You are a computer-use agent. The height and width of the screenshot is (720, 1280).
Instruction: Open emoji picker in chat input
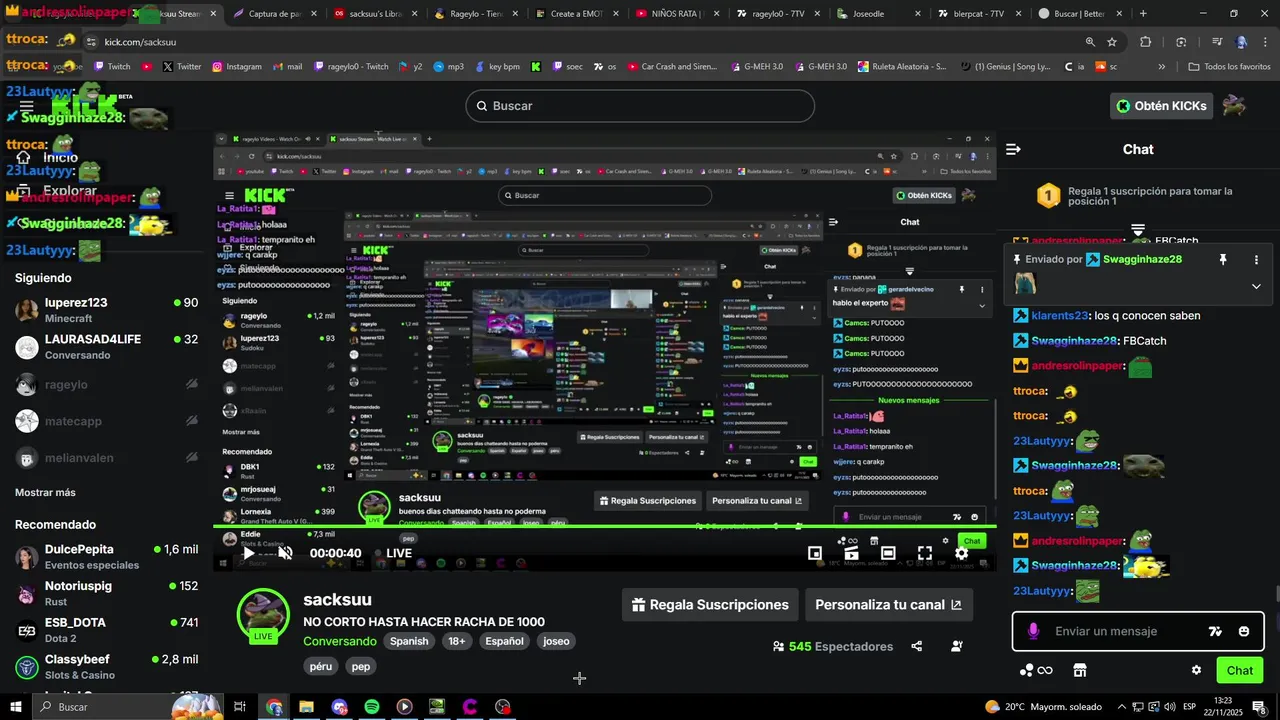point(1244,631)
